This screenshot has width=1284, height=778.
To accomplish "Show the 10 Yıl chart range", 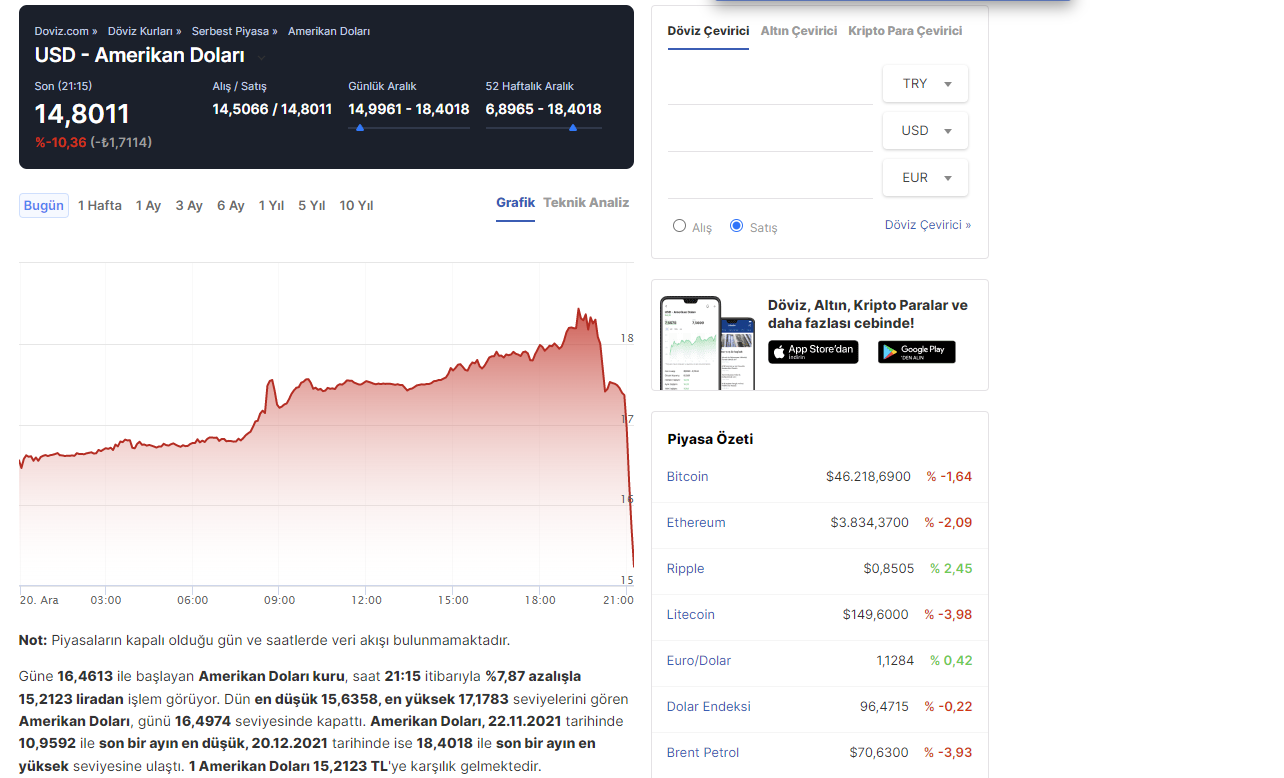I will coord(356,206).
